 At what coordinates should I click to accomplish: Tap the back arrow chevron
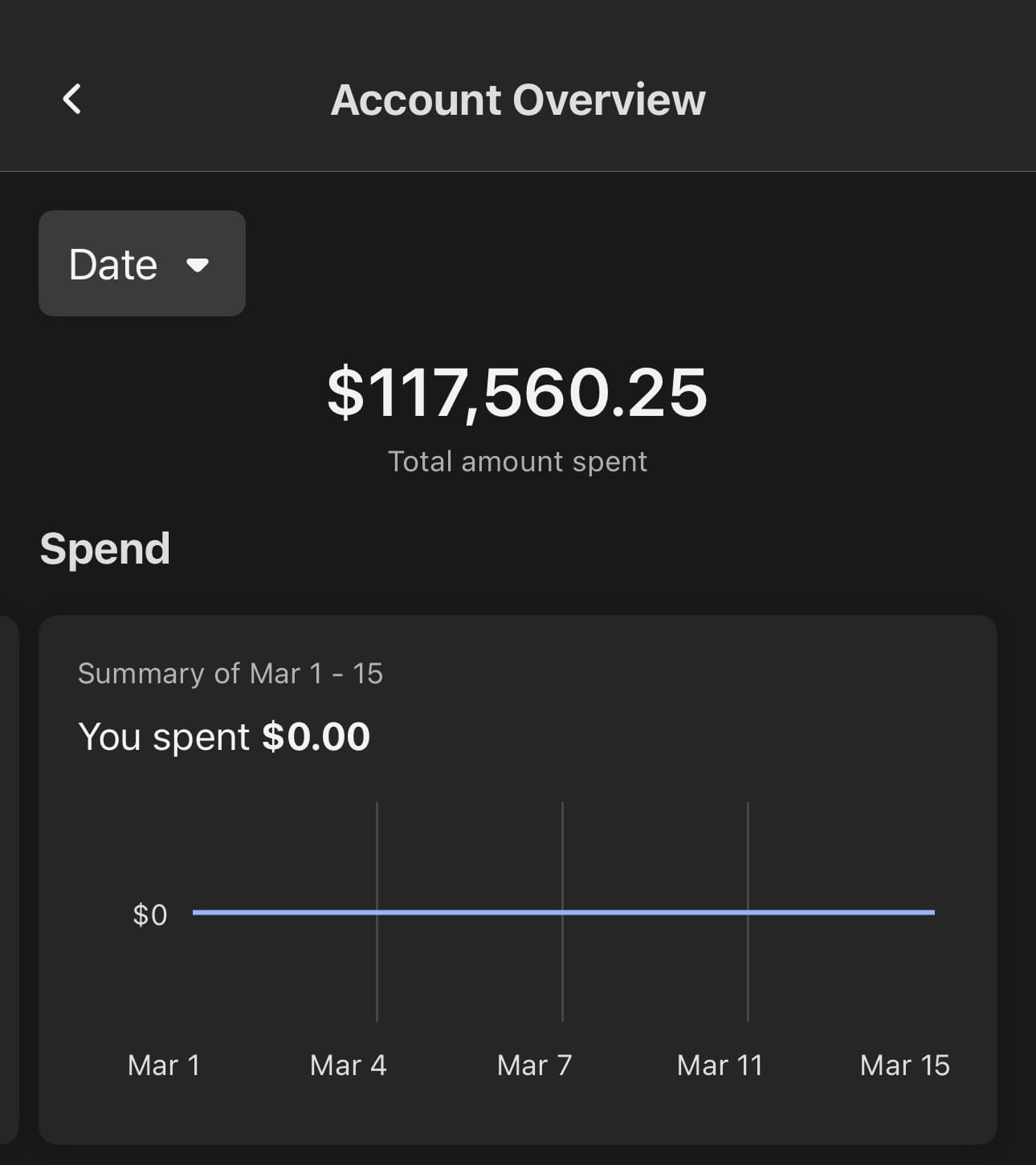[72, 100]
